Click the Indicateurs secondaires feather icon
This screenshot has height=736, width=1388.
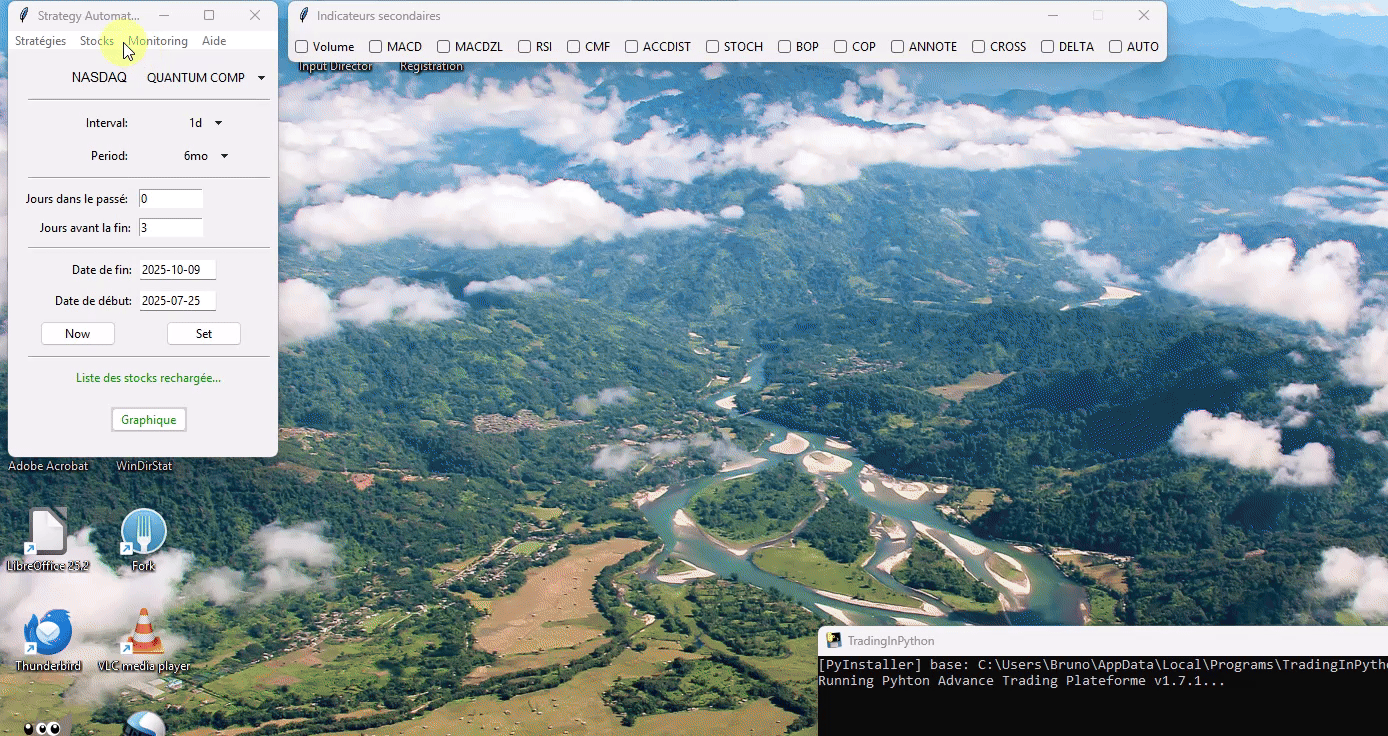[x=303, y=15]
